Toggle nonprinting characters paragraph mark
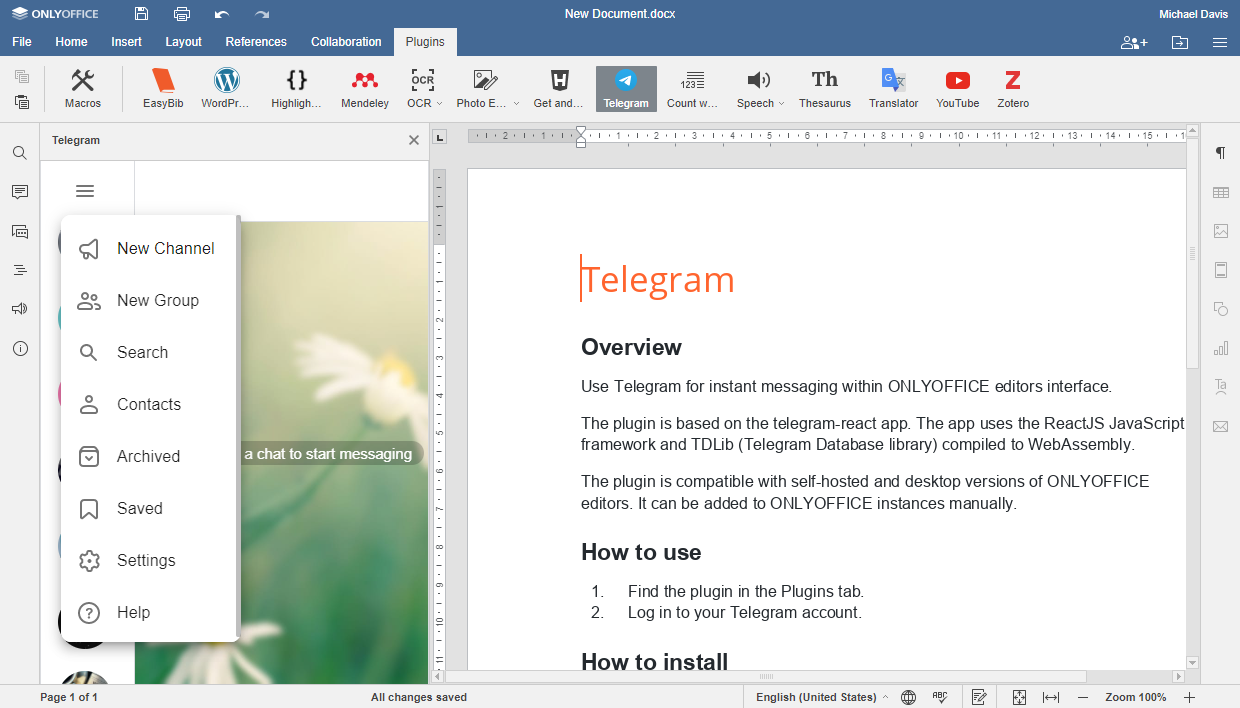This screenshot has height=708, width=1240. pos(1220,153)
